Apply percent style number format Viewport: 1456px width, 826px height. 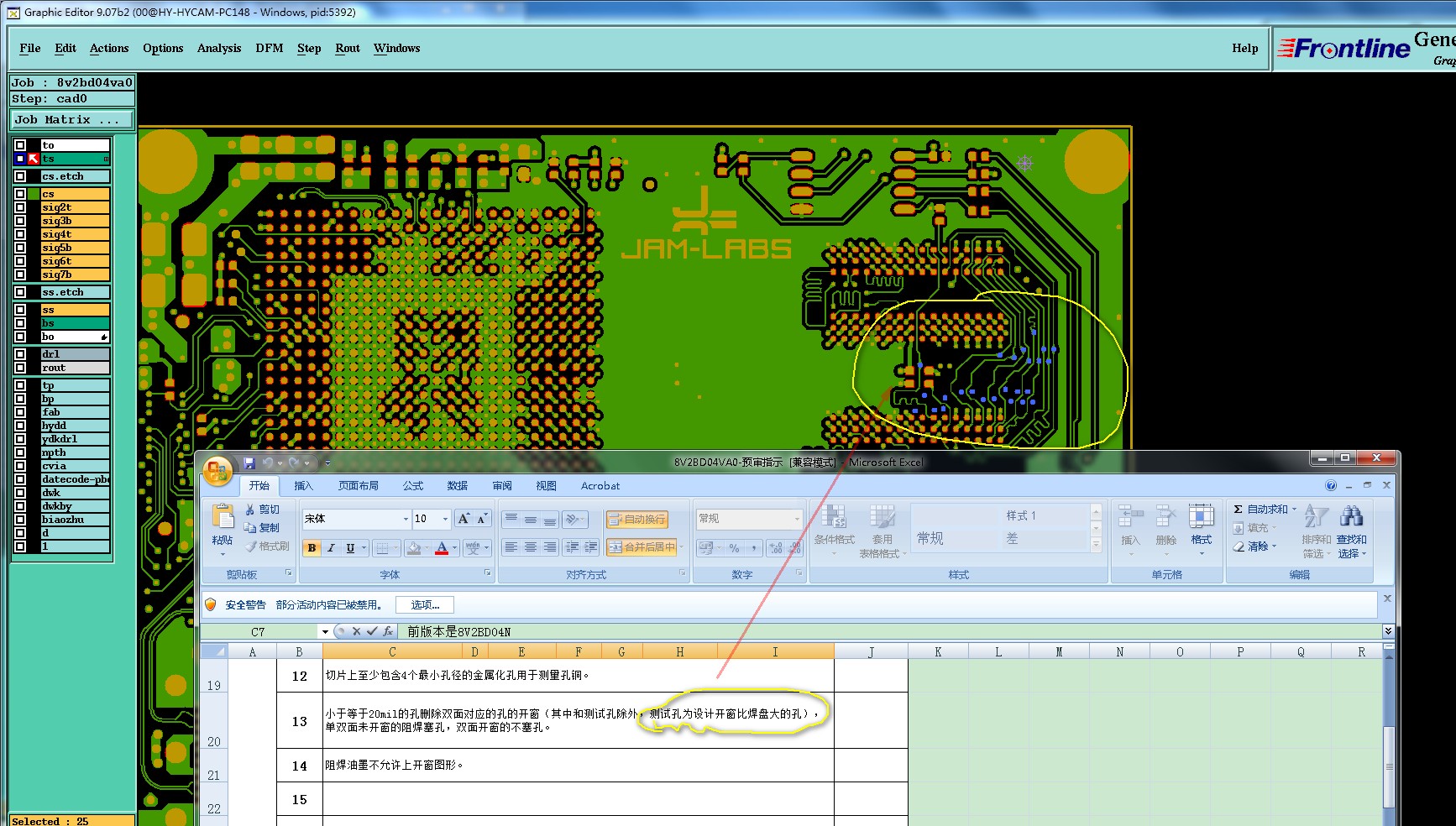[735, 548]
